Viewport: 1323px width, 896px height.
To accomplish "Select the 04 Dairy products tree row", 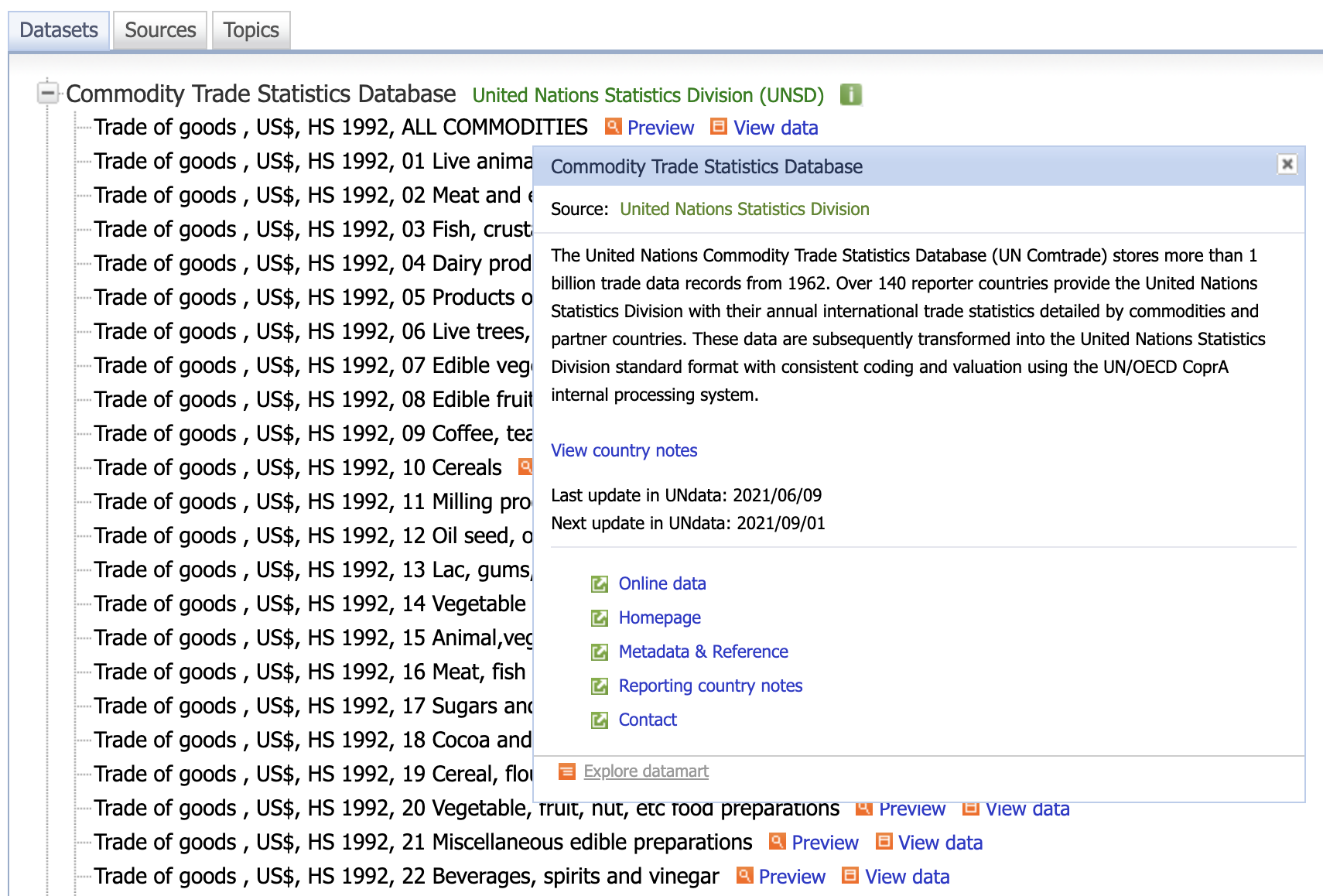I will coord(313,263).
